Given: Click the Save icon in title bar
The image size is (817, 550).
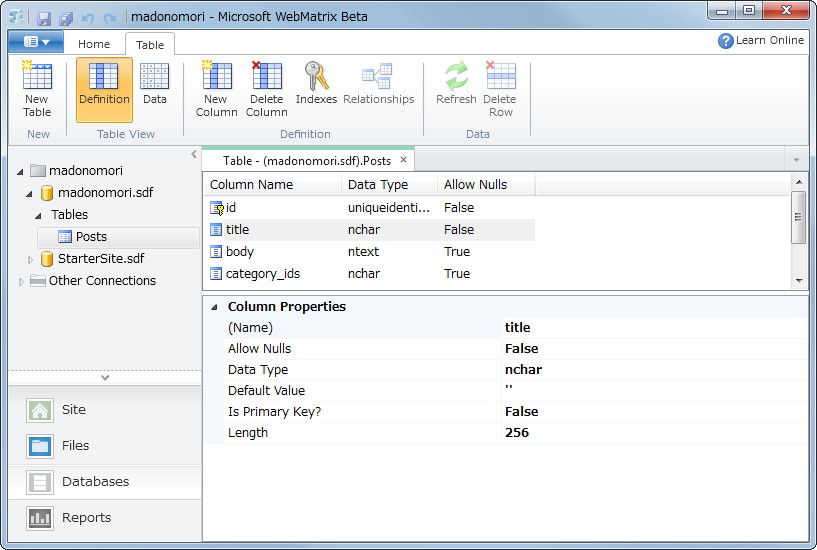Looking at the screenshot, I should pyautogui.click(x=44, y=18).
